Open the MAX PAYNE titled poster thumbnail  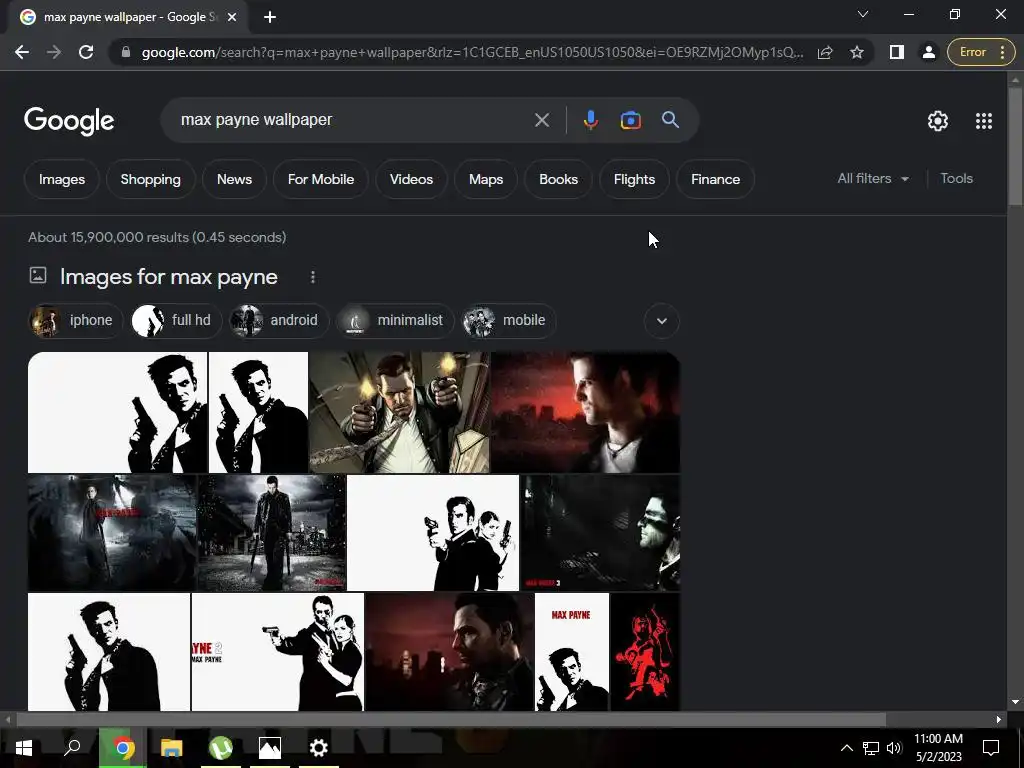571,651
